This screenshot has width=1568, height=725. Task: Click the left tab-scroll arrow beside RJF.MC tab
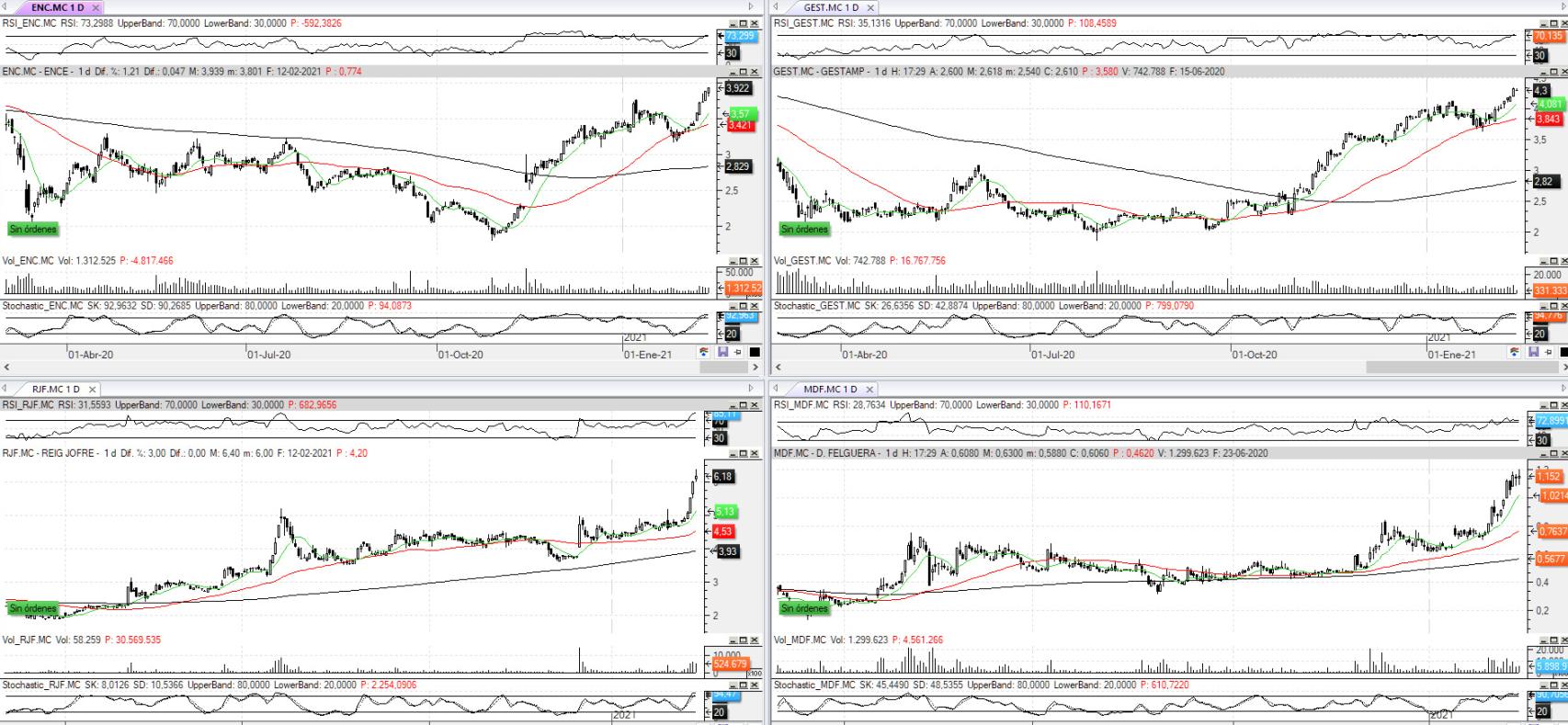[6, 389]
